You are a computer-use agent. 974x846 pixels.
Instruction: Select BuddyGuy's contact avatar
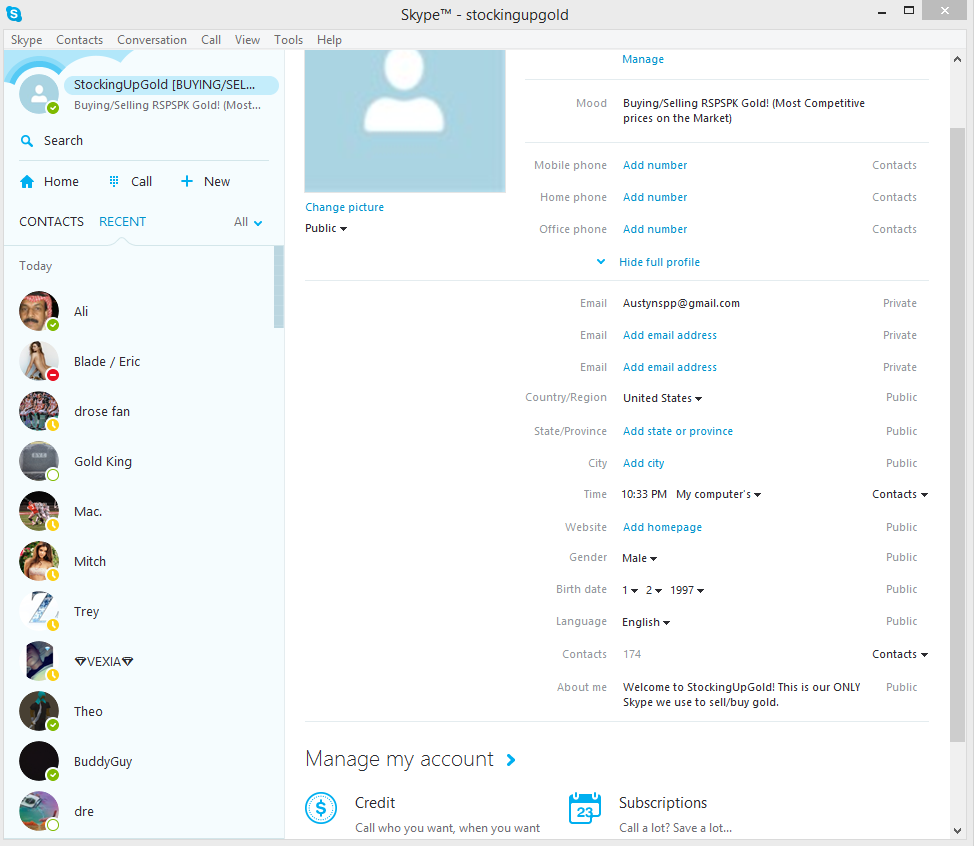[x=39, y=761]
